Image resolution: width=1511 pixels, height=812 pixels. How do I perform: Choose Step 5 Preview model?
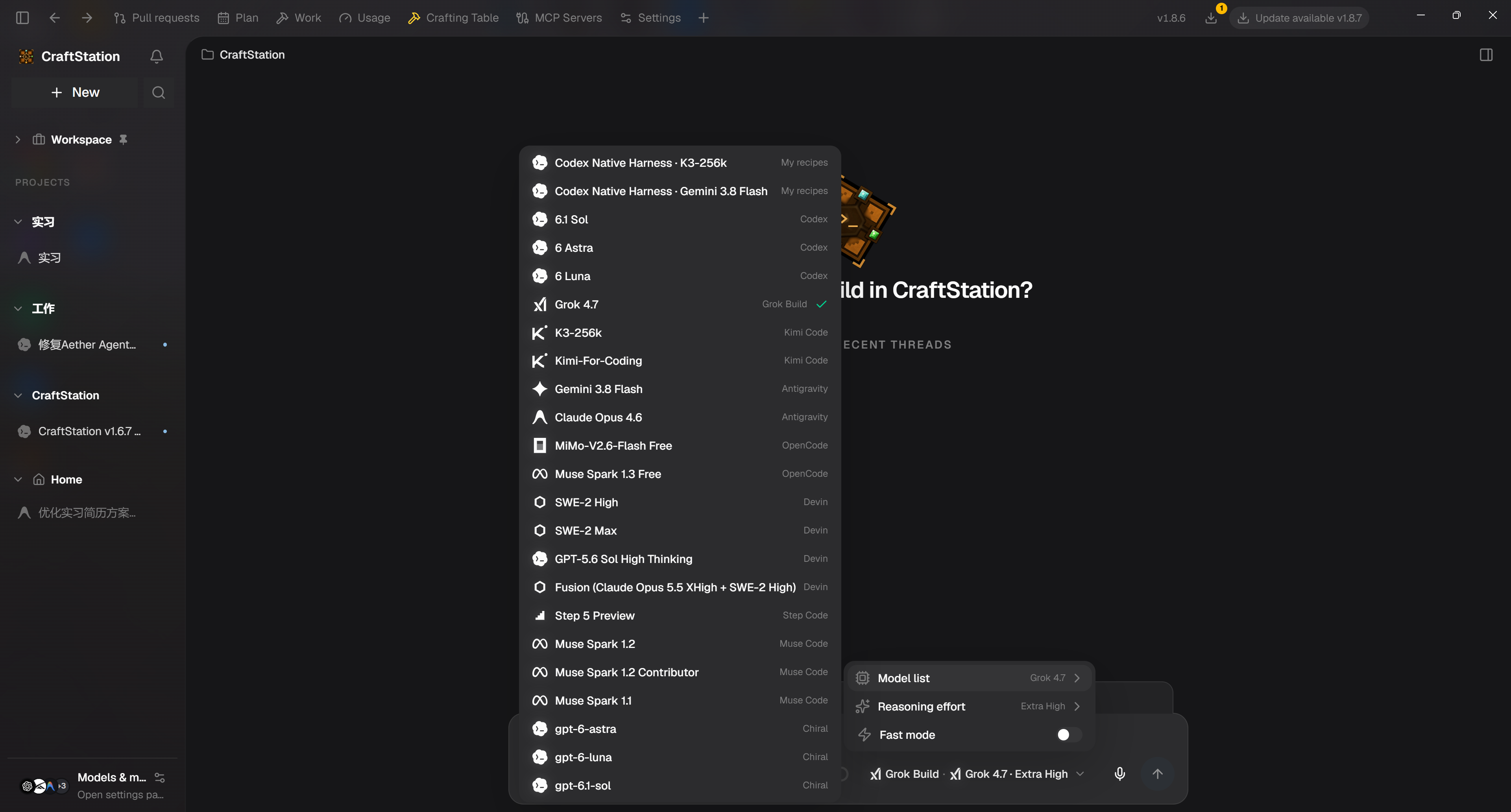[x=680, y=615]
